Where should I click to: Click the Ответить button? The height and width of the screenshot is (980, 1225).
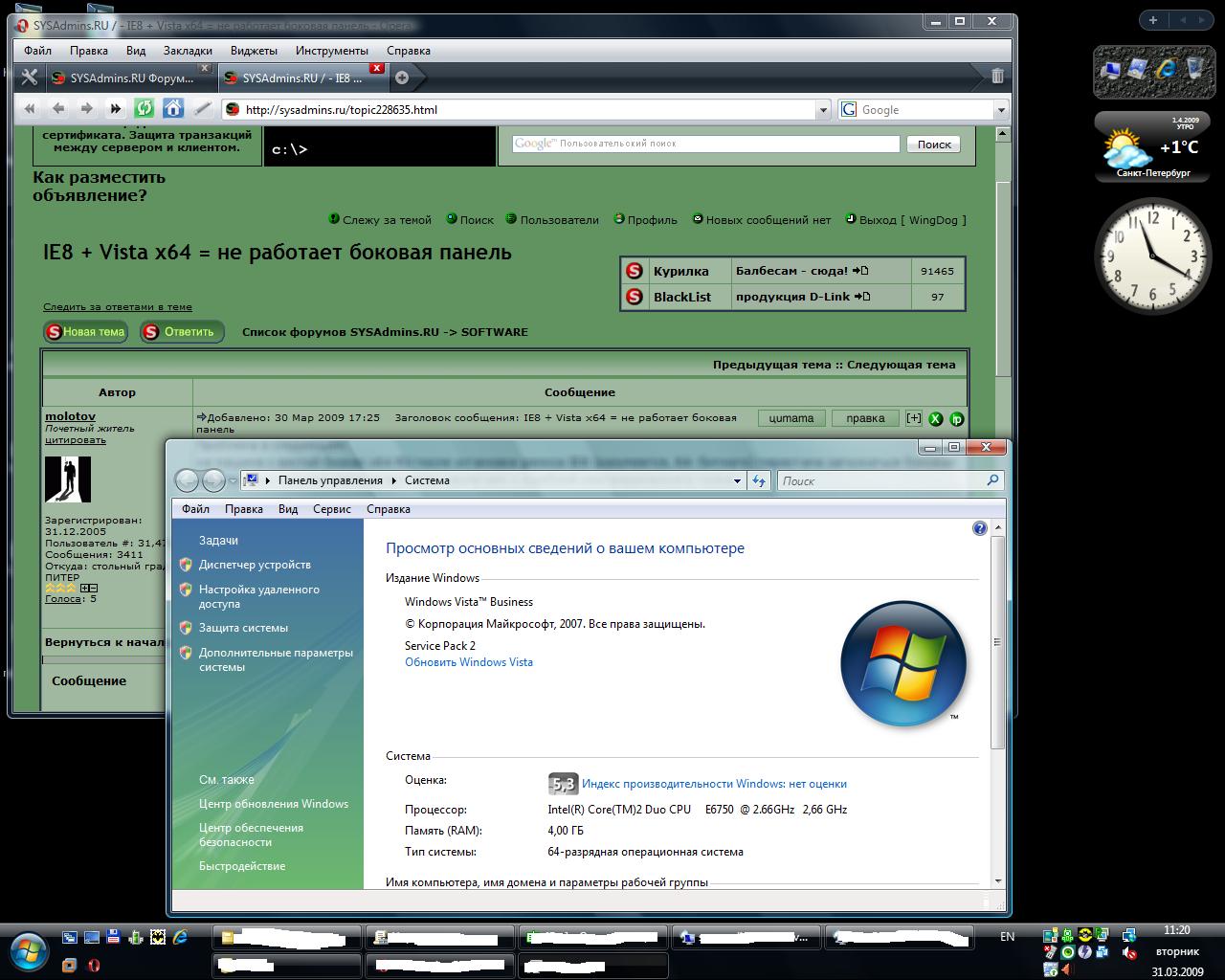coord(182,332)
